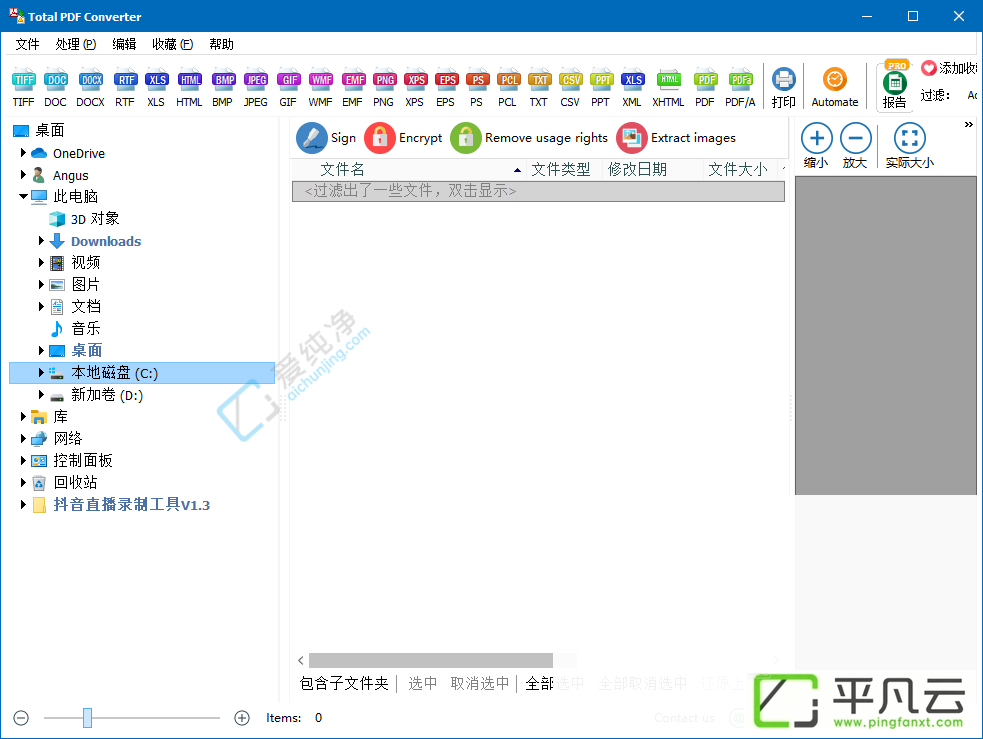
Task: Click Remove usage rights button
Action: point(530,138)
